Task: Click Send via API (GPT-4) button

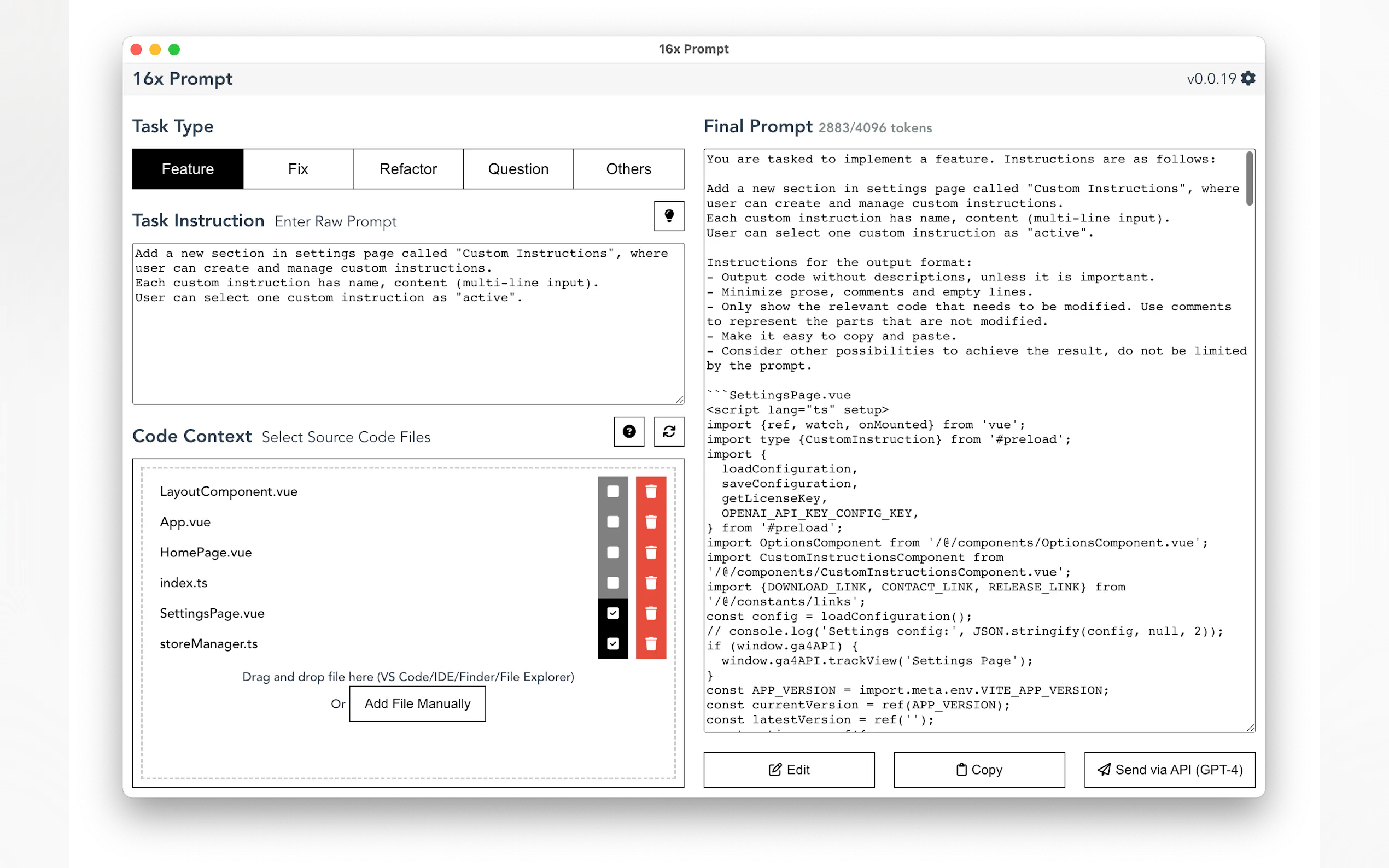Action: point(1169,769)
